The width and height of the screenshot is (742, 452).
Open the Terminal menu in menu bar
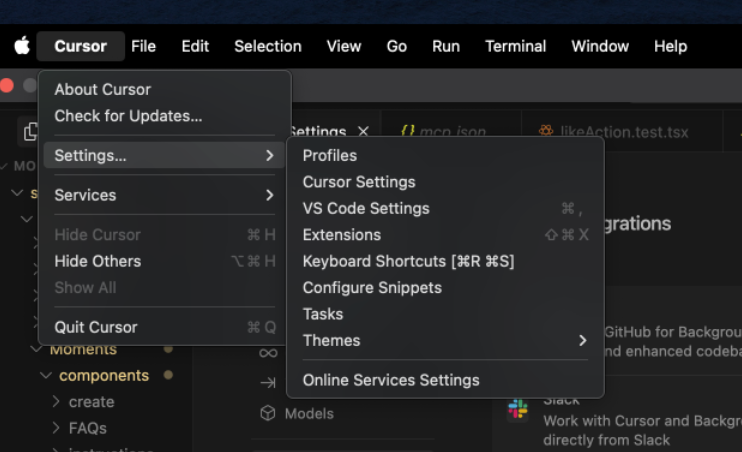(x=515, y=46)
